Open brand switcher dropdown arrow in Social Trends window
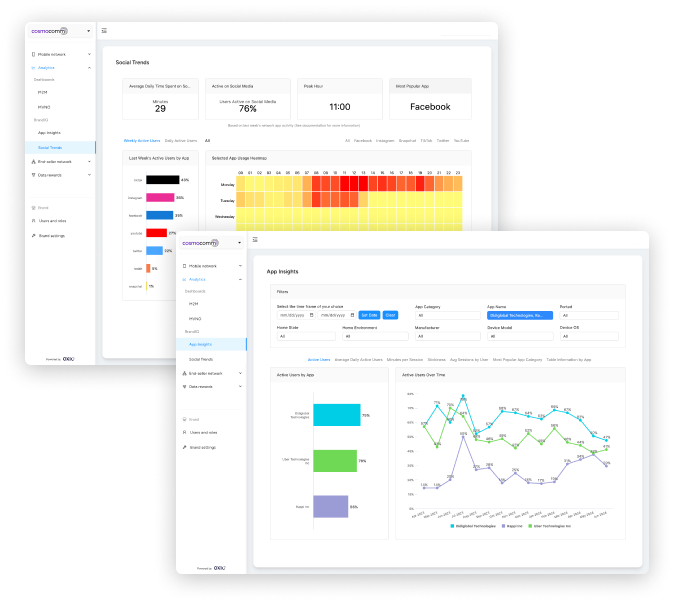The image size is (674, 604). point(89,31)
